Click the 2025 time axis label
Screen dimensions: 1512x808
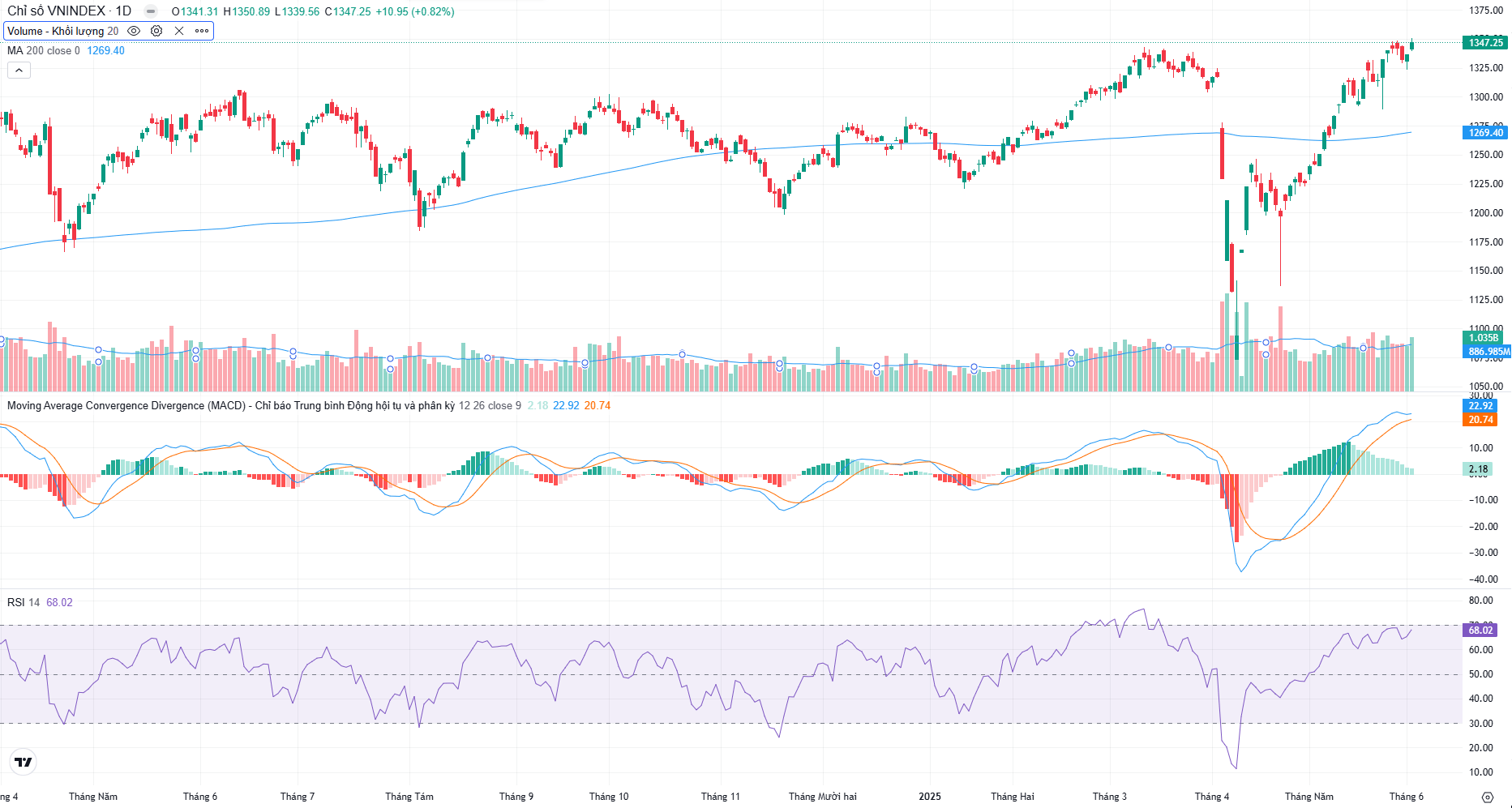pyautogui.click(x=930, y=797)
